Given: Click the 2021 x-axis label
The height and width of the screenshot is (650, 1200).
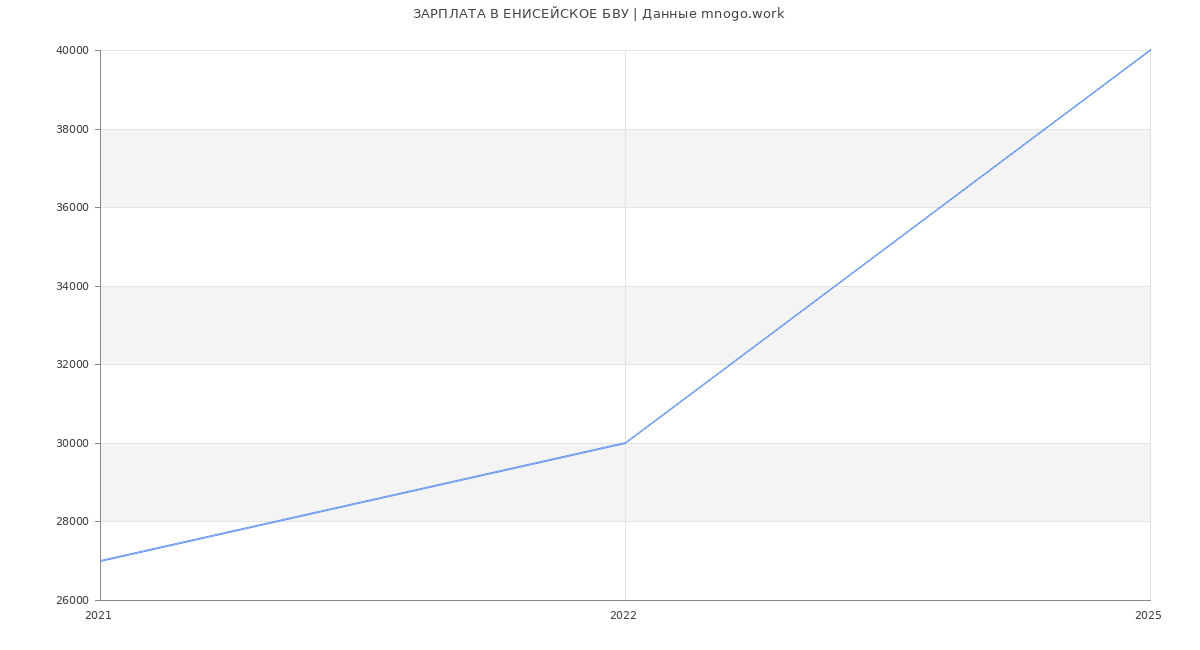Looking at the screenshot, I should click(x=99, y=616).
